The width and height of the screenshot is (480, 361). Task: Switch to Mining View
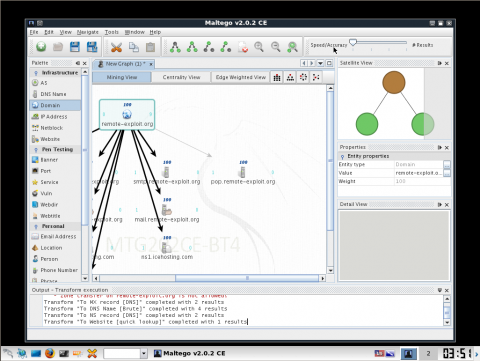point(122,77)
